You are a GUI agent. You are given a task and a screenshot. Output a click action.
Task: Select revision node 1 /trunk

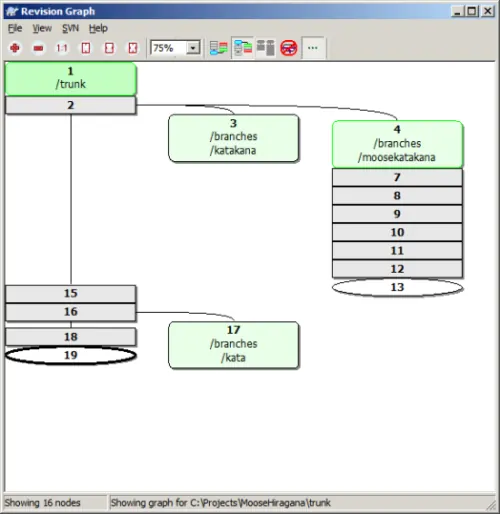pos(71,79)
